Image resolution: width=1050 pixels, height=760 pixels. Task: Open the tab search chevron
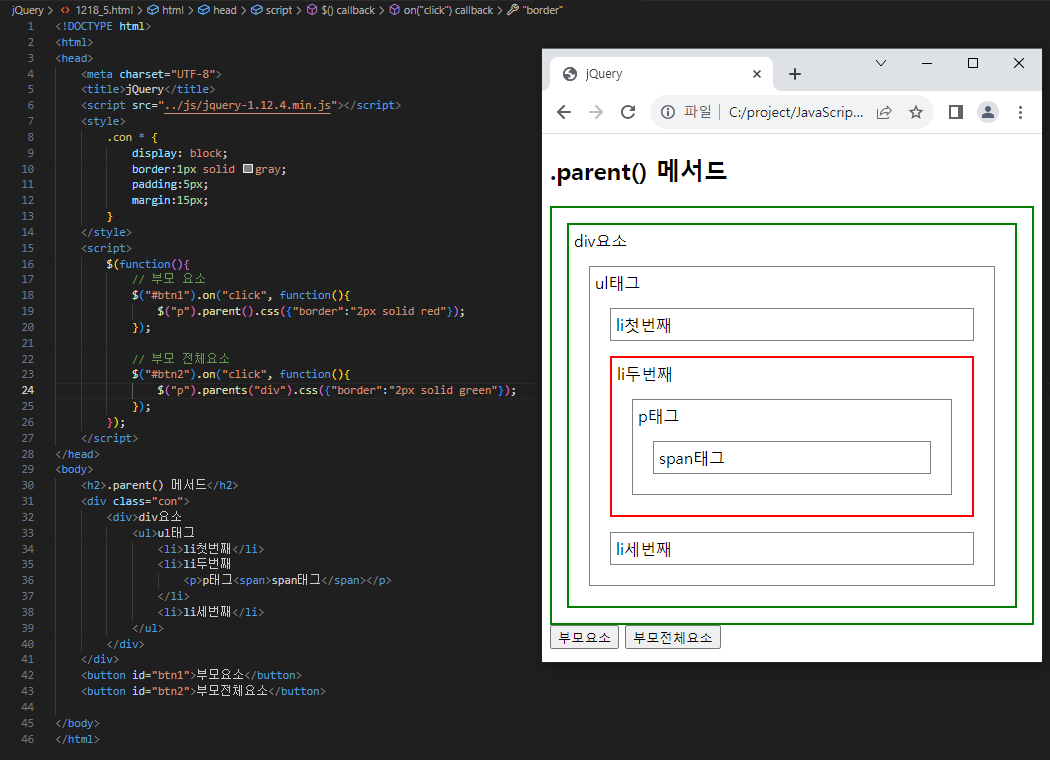coord(881,63)
